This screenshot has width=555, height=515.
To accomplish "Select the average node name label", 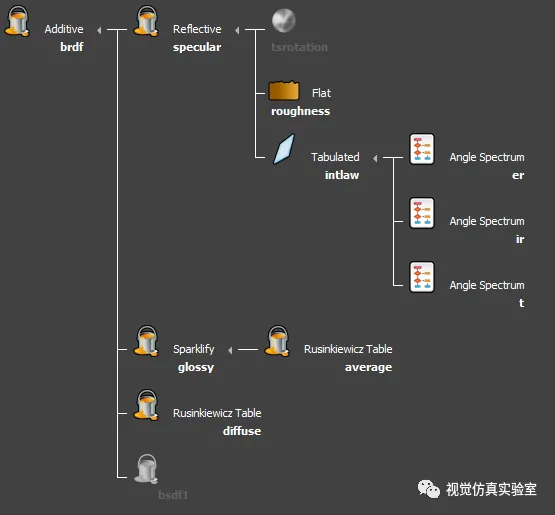I will pyautogui.click(x=368, y=367).
